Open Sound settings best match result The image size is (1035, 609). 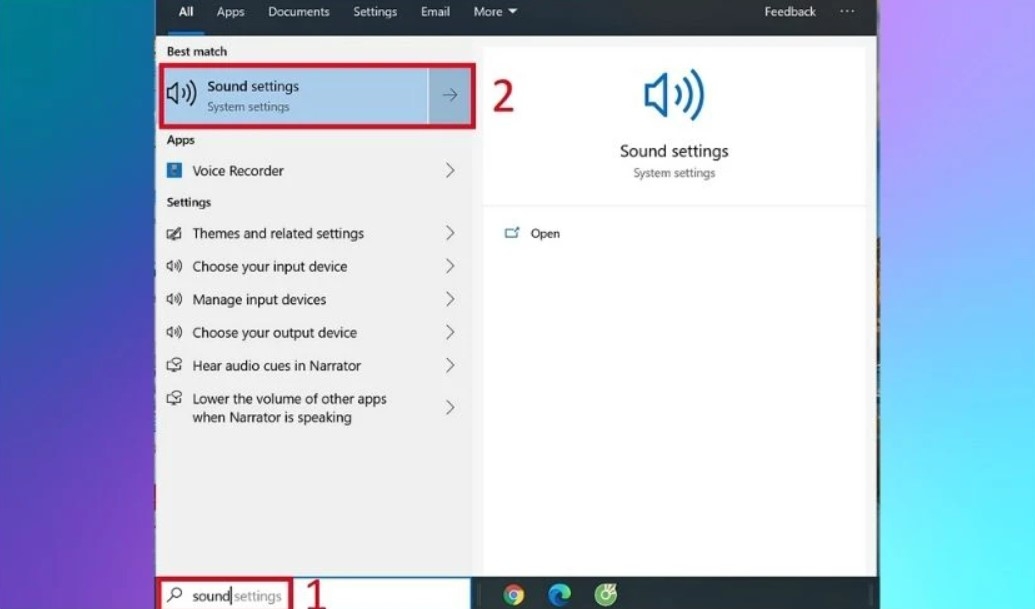point(296,96)
